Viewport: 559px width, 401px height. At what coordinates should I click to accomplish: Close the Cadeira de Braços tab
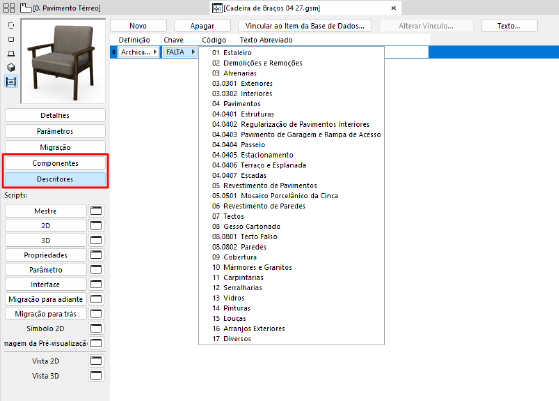394,8
